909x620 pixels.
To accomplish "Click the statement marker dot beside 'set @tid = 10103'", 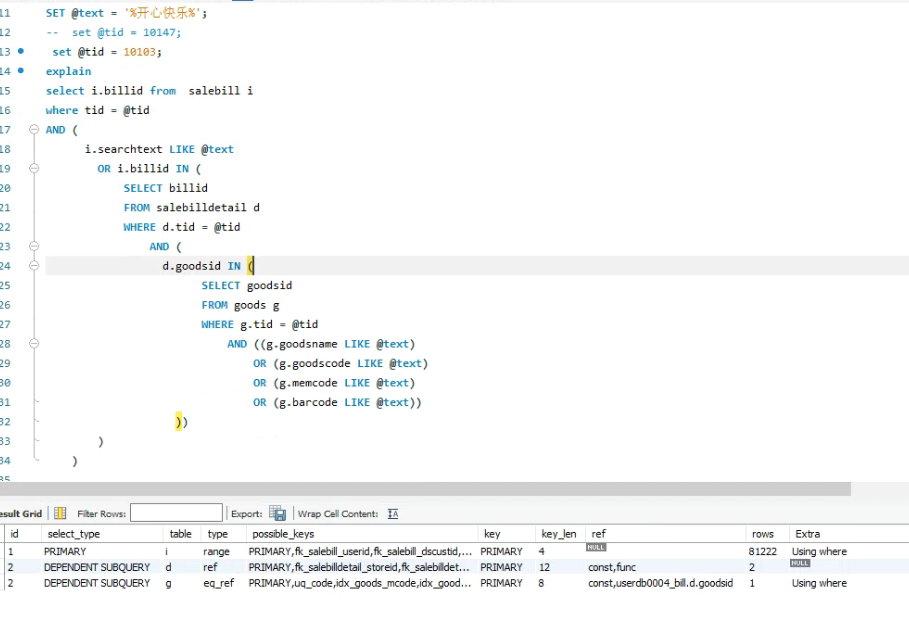I will click(x=21, y=51).
